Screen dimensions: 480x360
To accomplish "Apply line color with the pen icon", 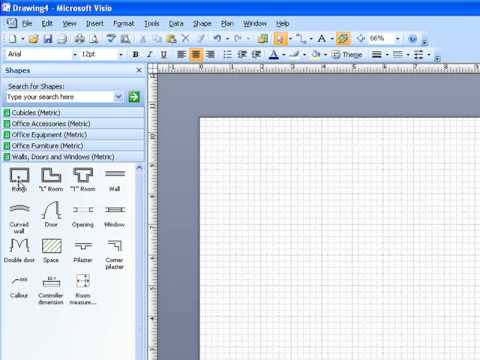I will (294, 54).
